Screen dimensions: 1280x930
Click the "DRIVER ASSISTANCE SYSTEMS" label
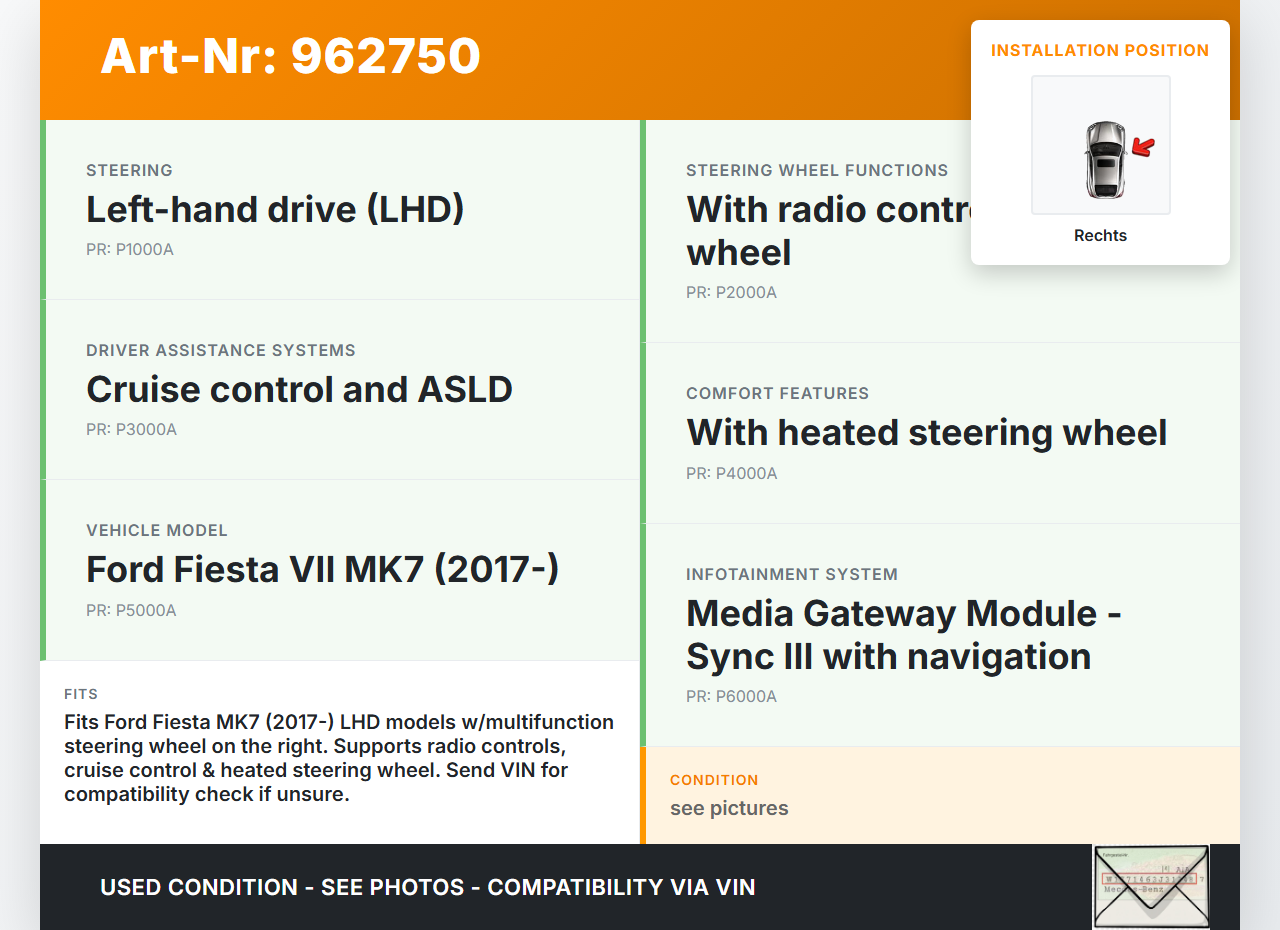click(221, 350)
